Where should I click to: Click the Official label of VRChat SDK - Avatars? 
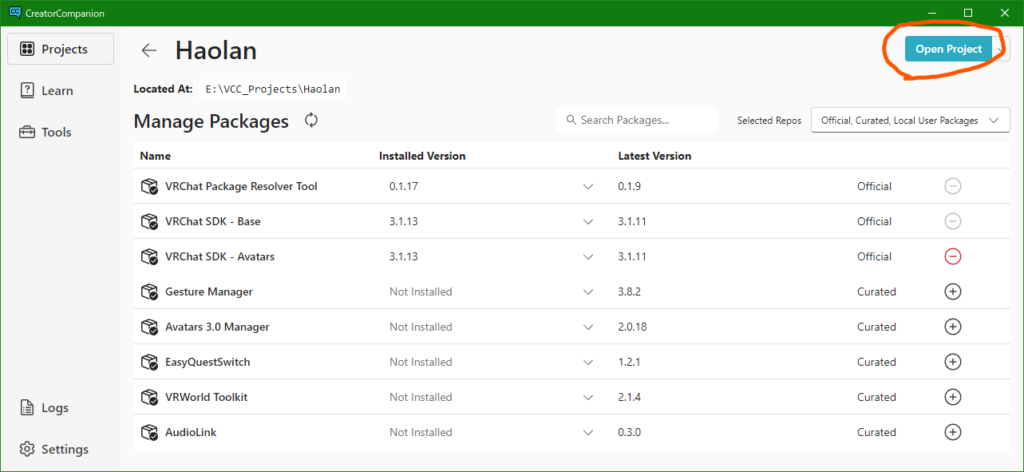click(x=874, y=257)
